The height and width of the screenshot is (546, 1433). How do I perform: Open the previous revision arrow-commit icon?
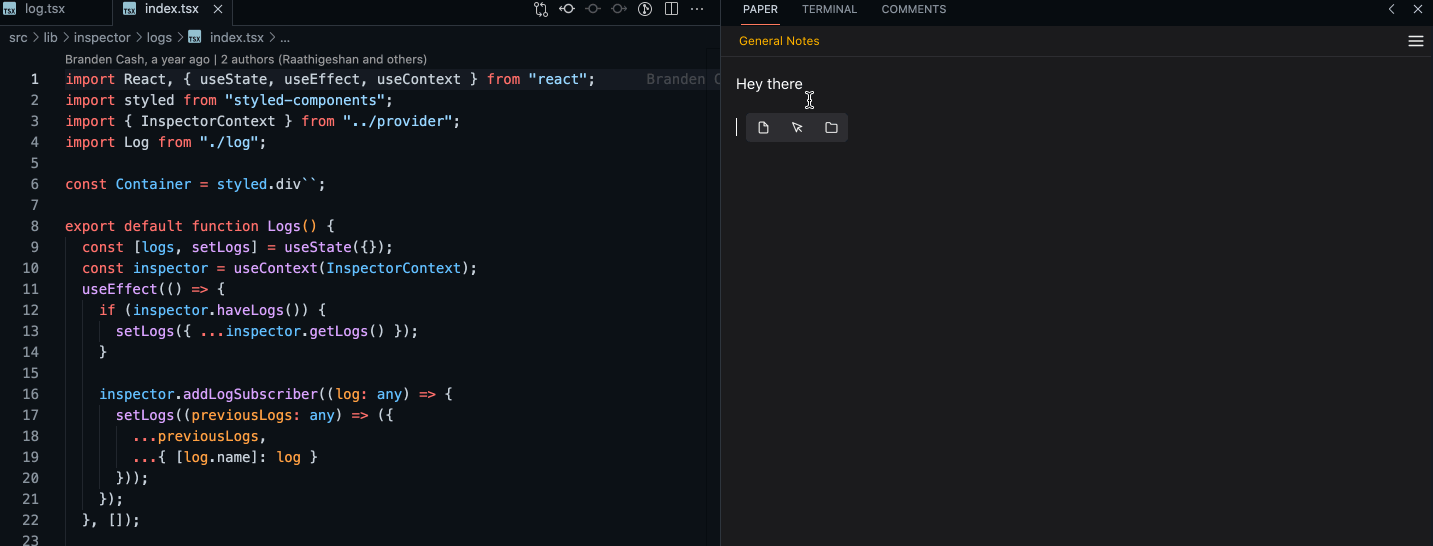(x=567, y=9)
